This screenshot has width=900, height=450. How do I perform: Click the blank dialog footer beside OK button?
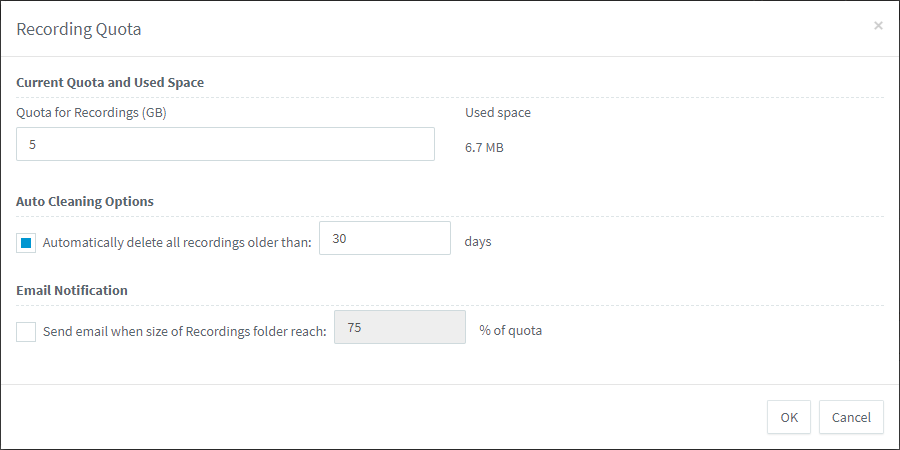[400, 417]
